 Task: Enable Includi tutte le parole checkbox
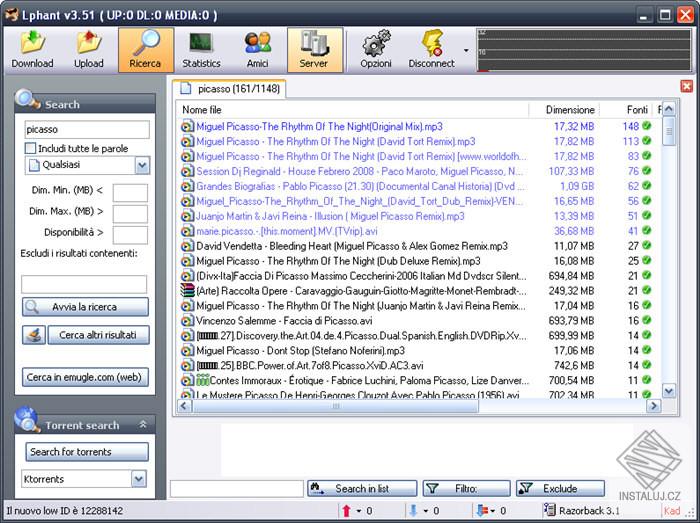click(x=30, y=148)
